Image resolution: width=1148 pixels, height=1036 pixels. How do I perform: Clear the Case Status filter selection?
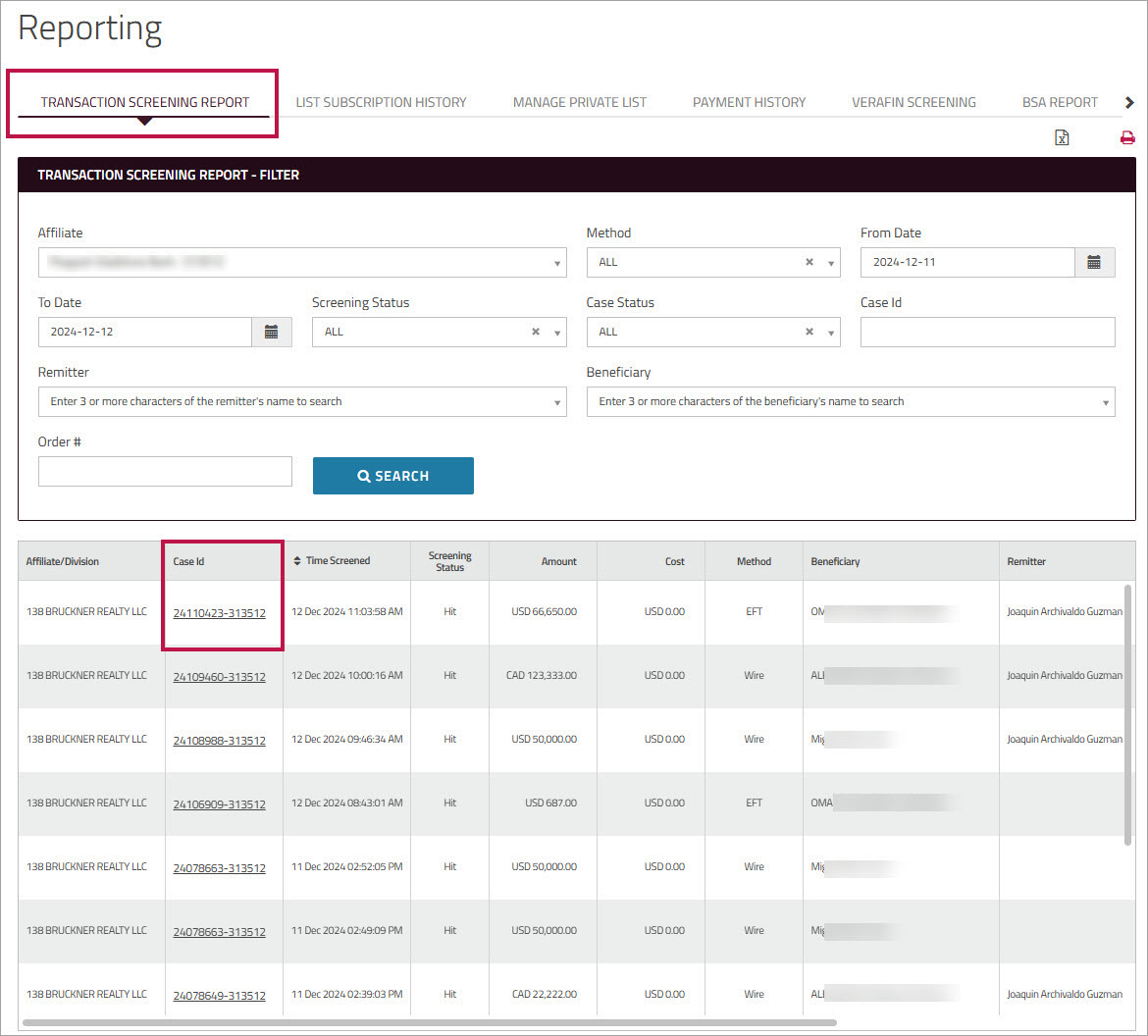809,332
